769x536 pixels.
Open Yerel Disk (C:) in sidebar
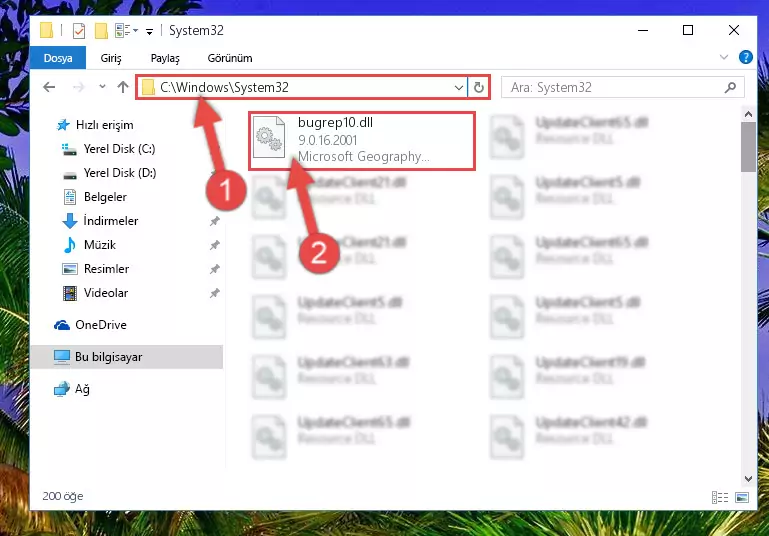[x=119, y=149]
